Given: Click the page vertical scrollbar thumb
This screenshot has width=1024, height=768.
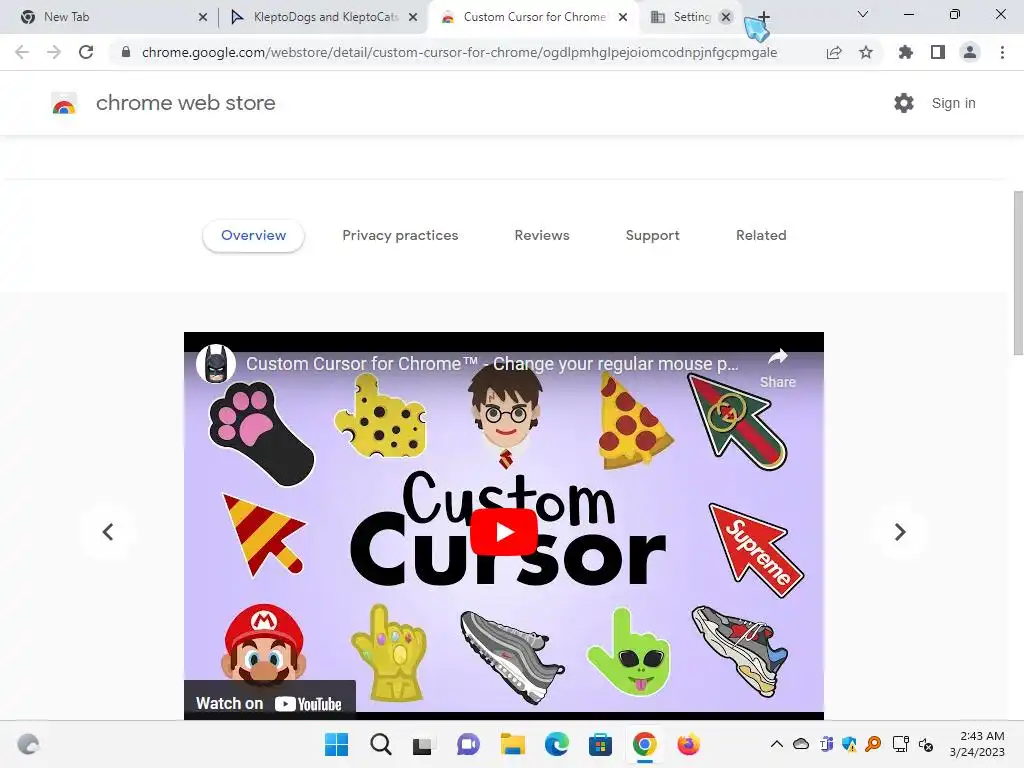Looking at the screenshot, I should pos(1018,273).
